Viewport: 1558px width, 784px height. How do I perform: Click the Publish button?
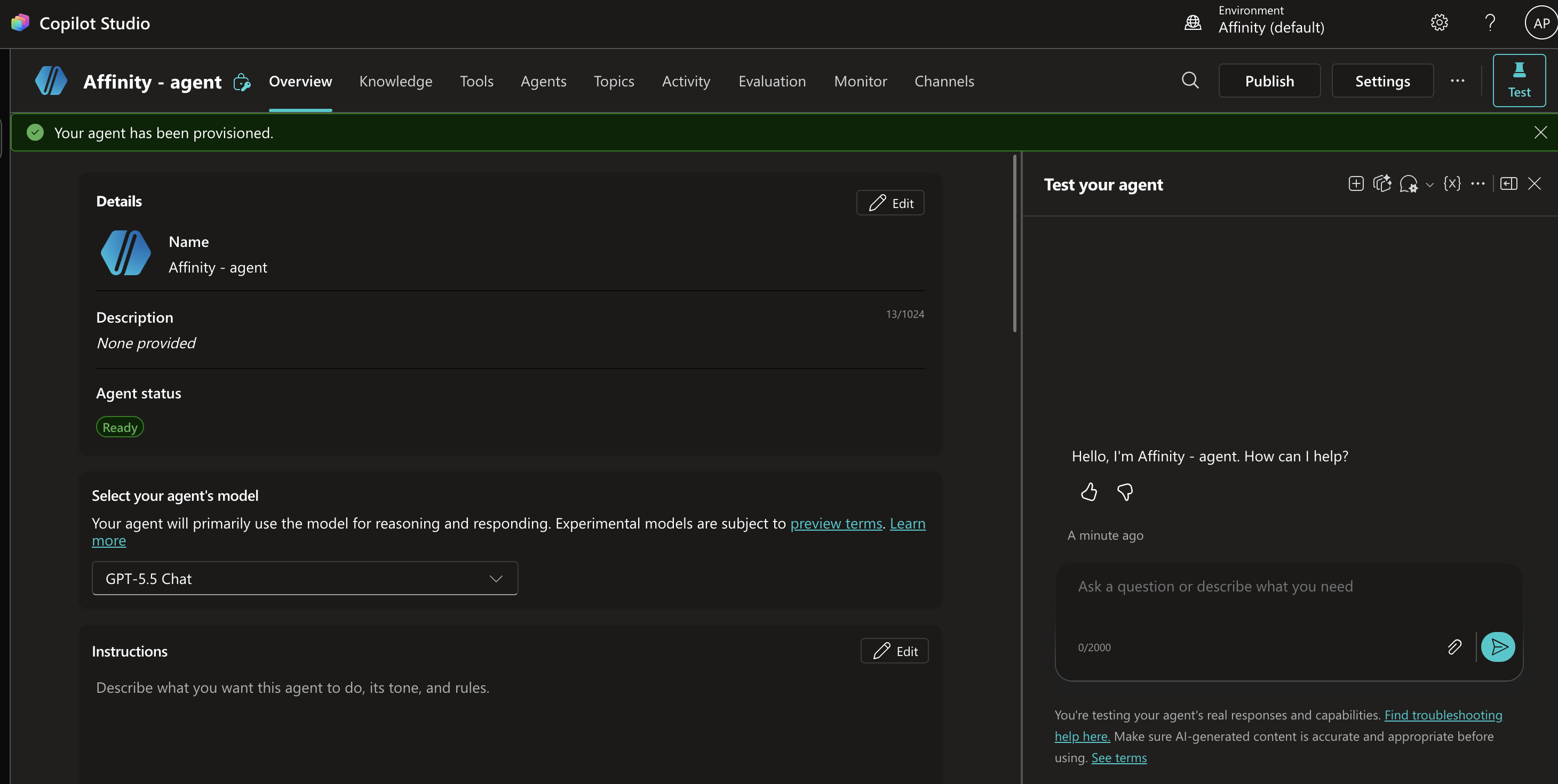(x=1269, y=81)
